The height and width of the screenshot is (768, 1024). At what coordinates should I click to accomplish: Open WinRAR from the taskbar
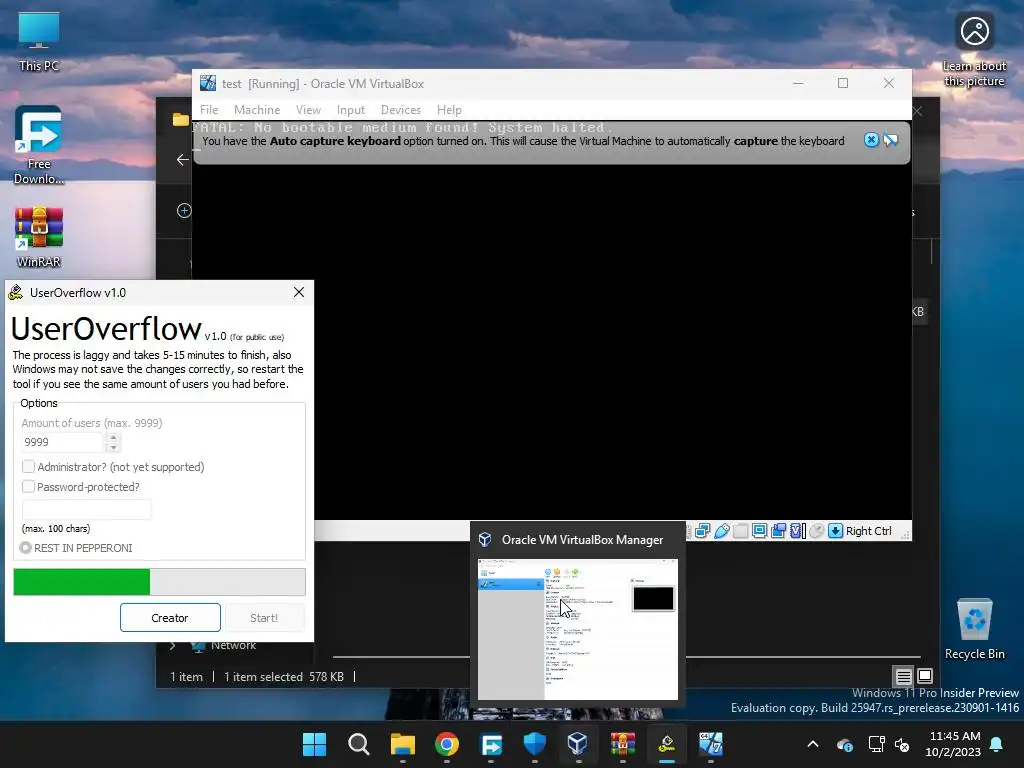coord(622,744)
